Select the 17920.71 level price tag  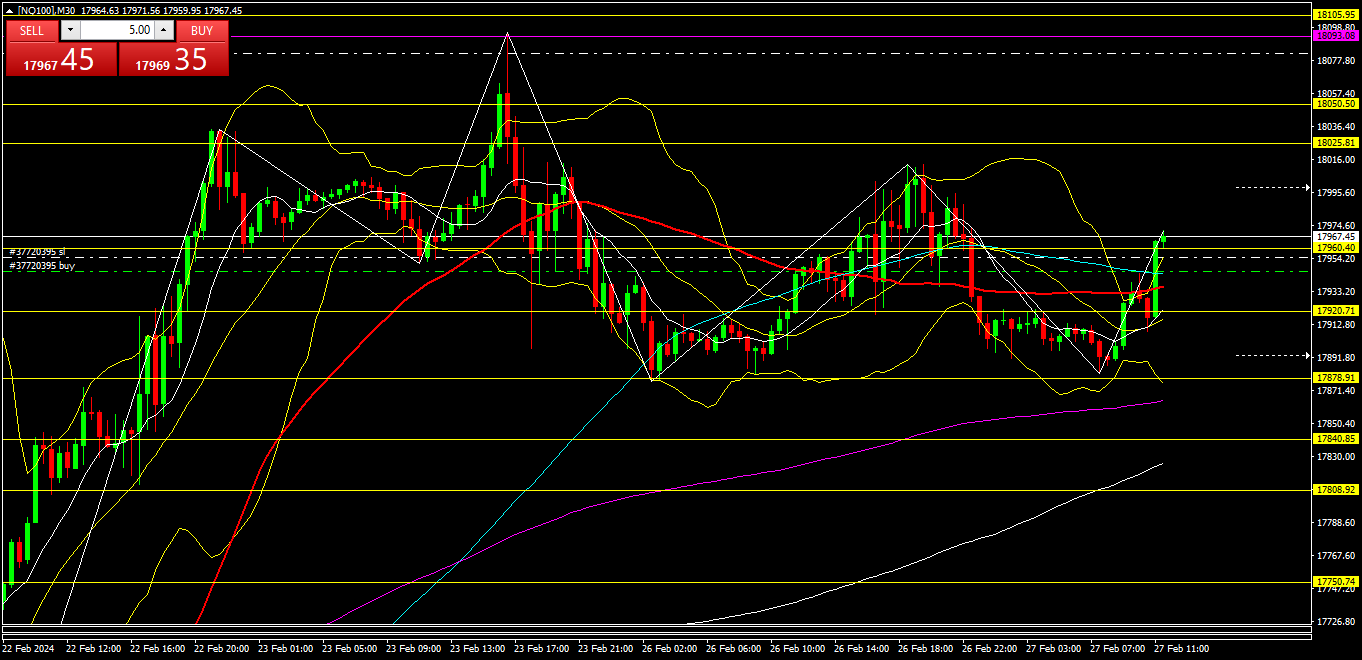point(1336,311)
